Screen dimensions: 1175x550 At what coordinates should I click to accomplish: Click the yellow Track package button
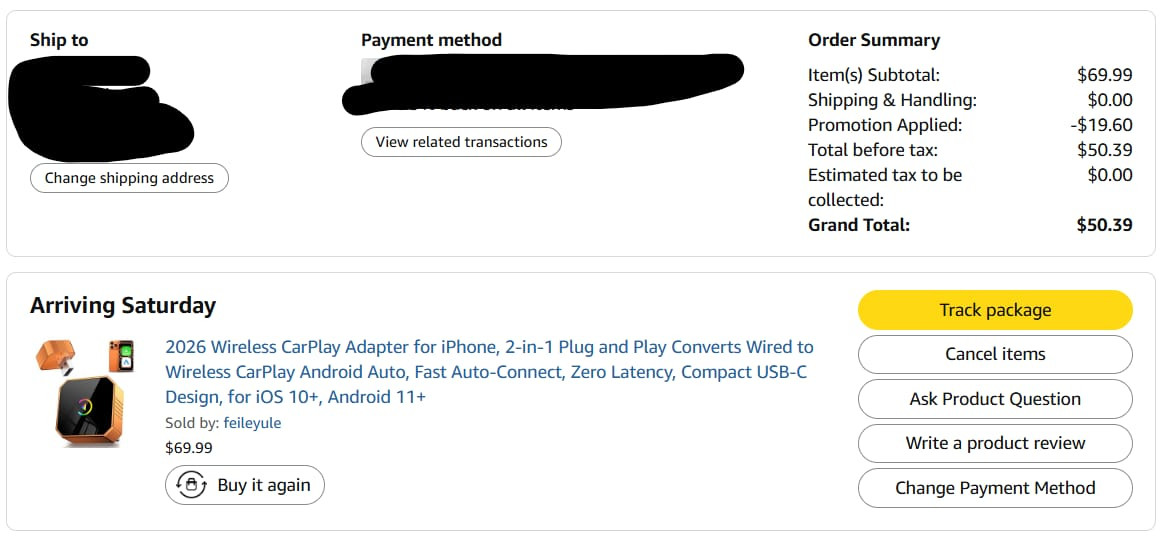coord(995,310)
